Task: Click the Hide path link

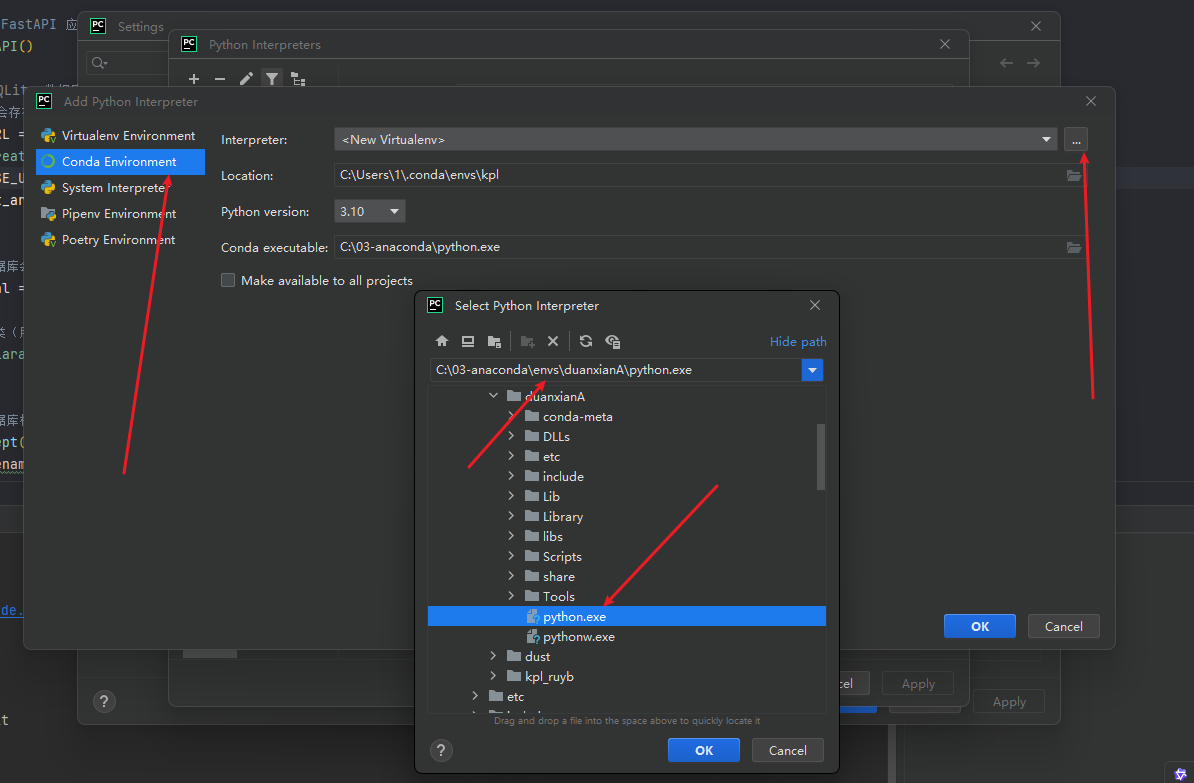Action: 797,341
